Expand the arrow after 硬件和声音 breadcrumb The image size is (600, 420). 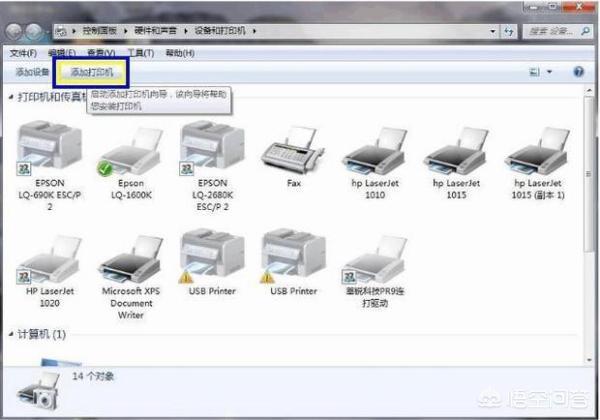186,31
